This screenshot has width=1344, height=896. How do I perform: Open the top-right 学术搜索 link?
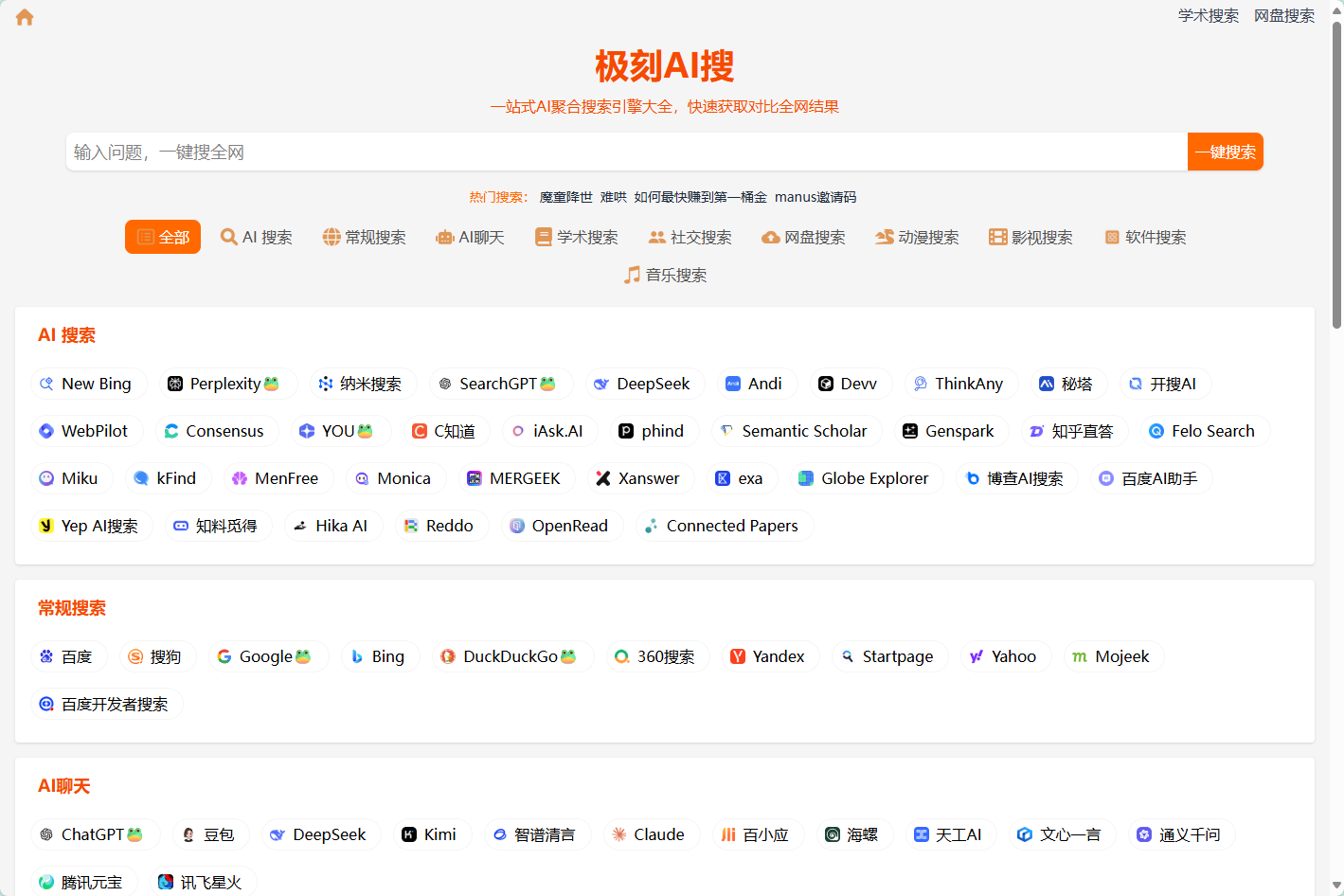click(x=1209, y=15)
